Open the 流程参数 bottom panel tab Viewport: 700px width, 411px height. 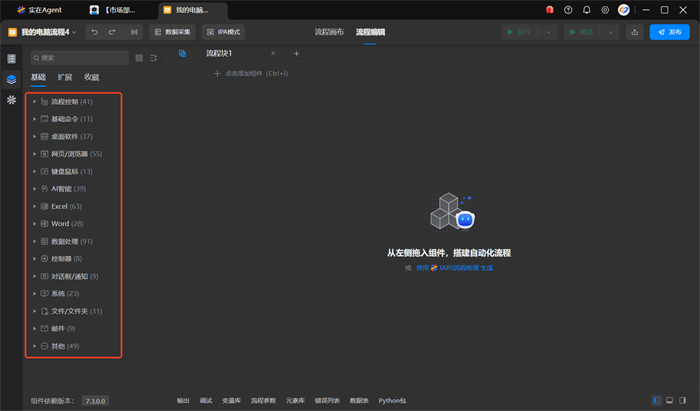[x=263, y=401]
